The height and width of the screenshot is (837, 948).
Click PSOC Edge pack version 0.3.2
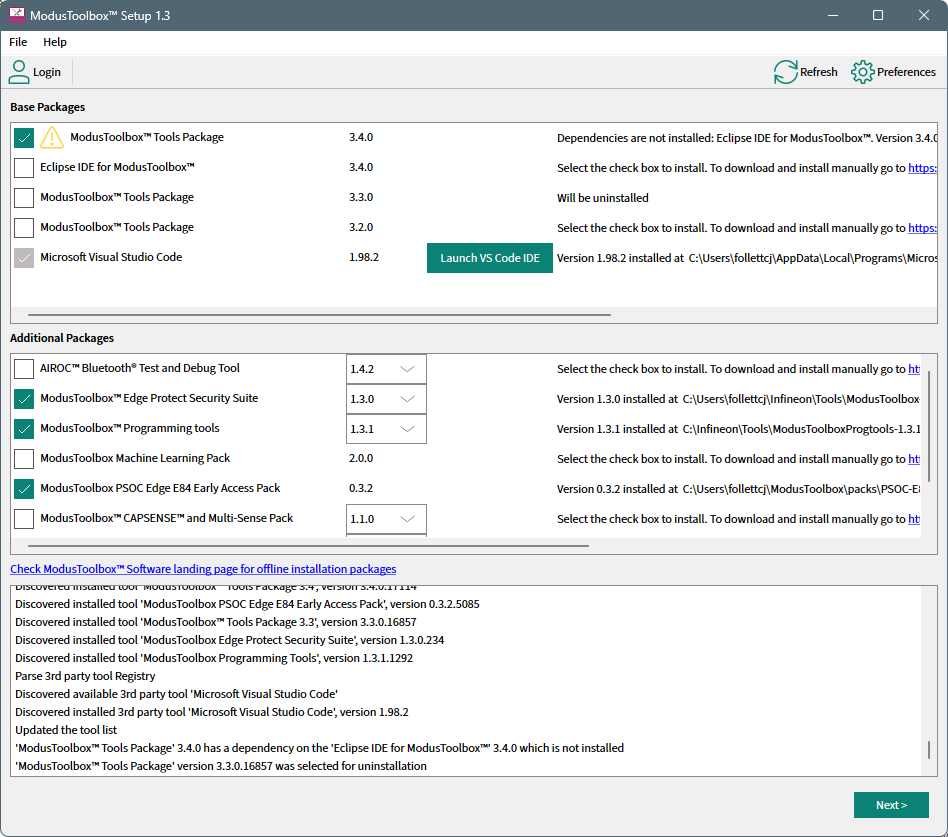(x=361, y=488)
